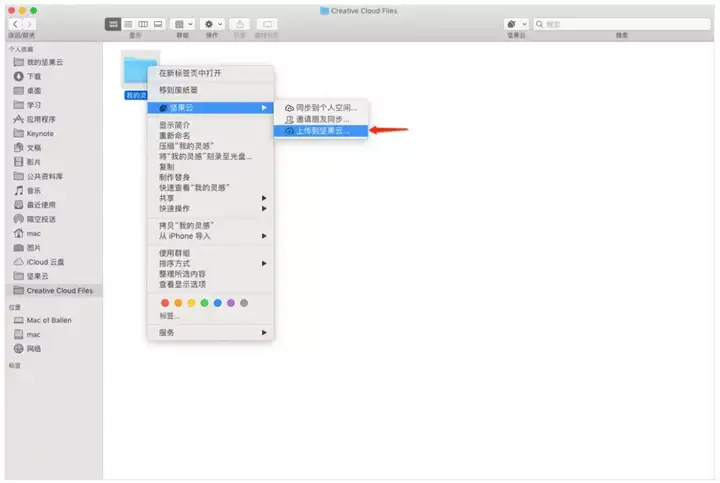
Task: Switch to icon grid view
Action: [113, 24]
